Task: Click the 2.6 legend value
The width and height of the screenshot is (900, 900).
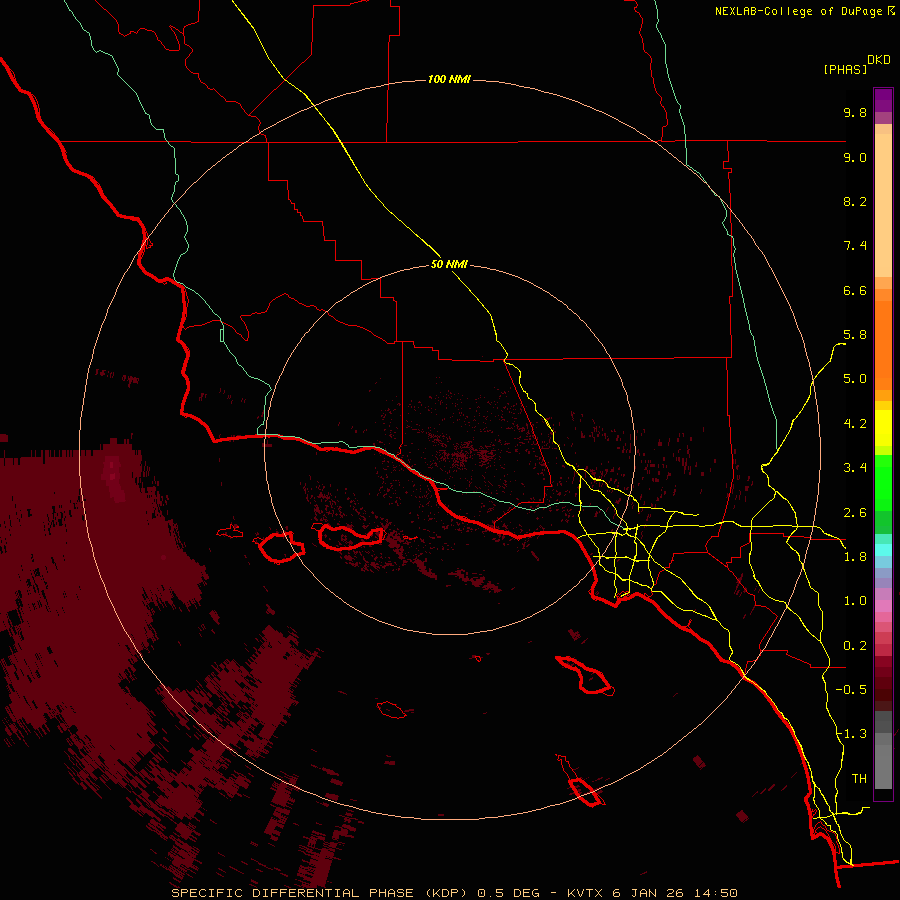Action: coord(855,513)
